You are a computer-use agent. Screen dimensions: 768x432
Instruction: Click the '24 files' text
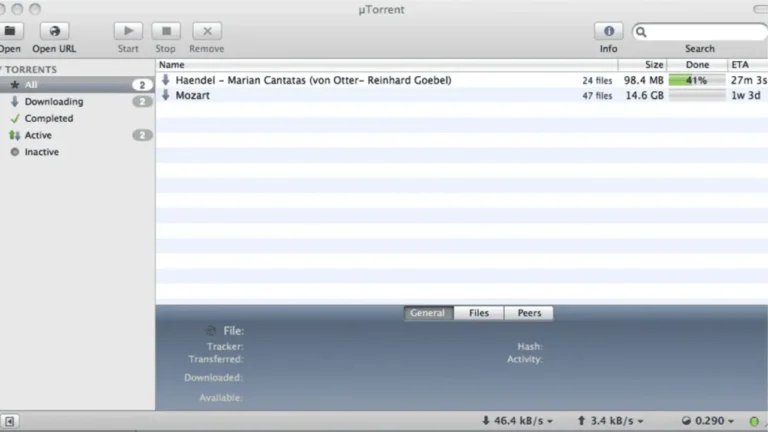[x=597, y=81]
